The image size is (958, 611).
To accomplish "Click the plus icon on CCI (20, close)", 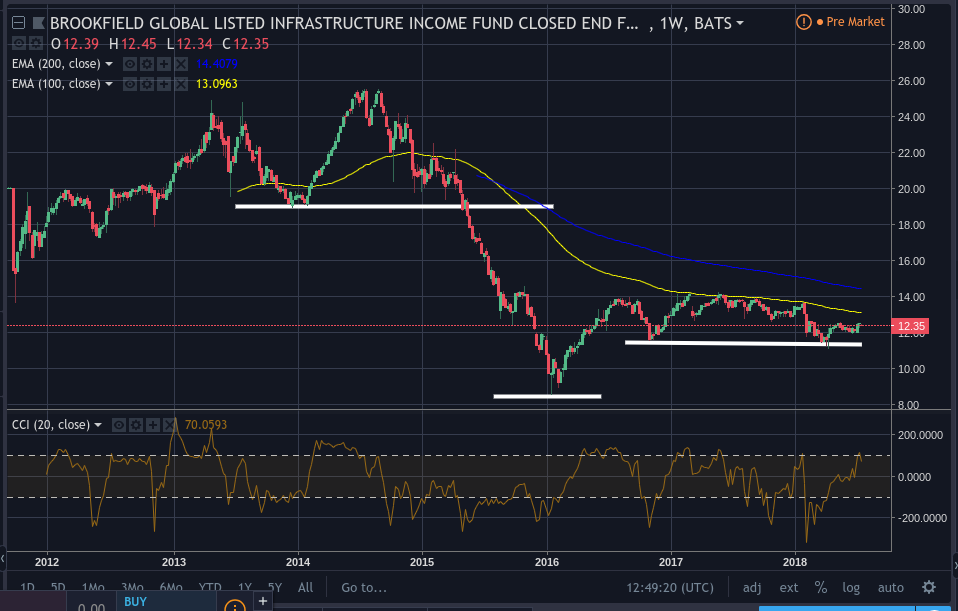I will (x=153, y=425).
